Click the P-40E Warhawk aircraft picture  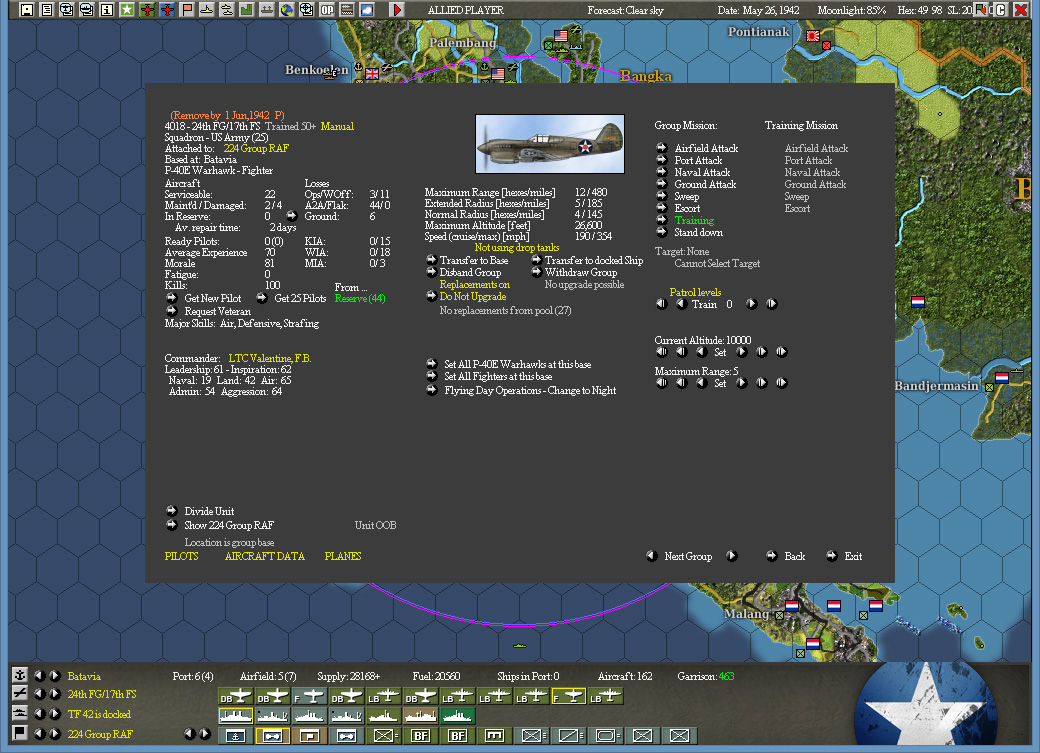[x=549, y=143]
